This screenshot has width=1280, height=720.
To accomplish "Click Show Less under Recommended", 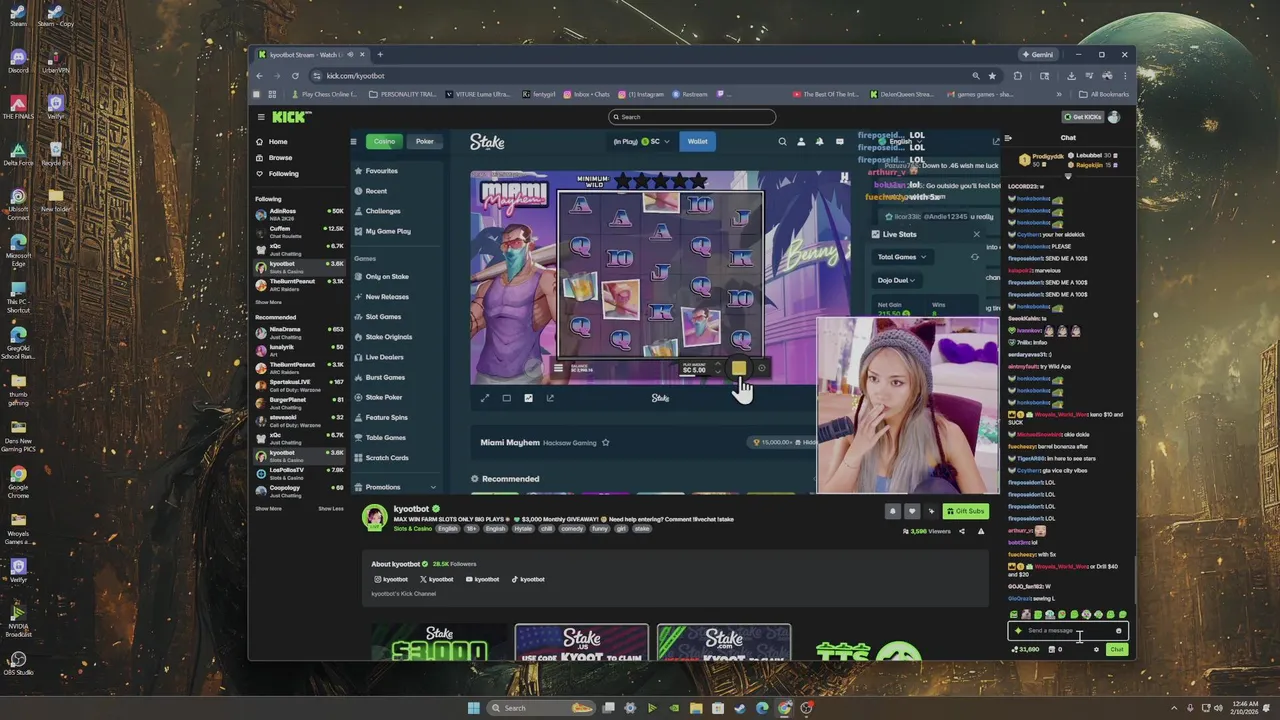I will (x=331, y=508).
